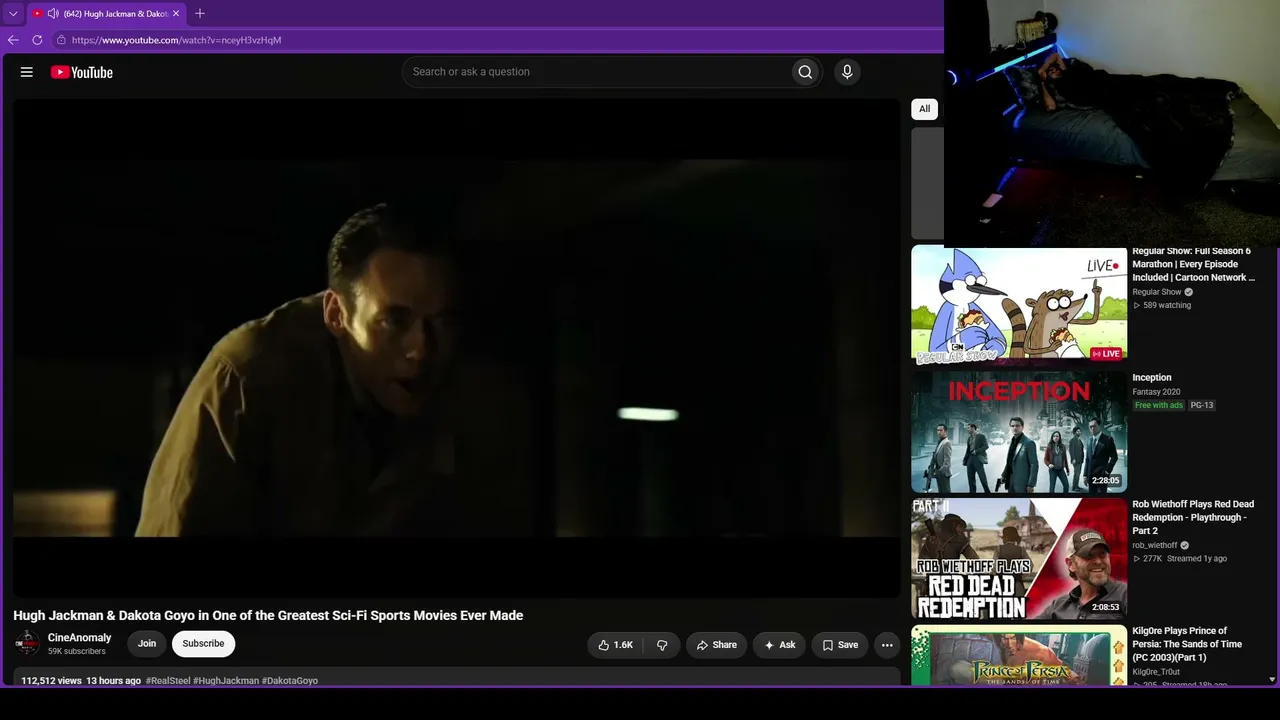Switch to the Hugh Jackman browser tab
This screenshot has height=720, width=1280.
tap(106, 14)
